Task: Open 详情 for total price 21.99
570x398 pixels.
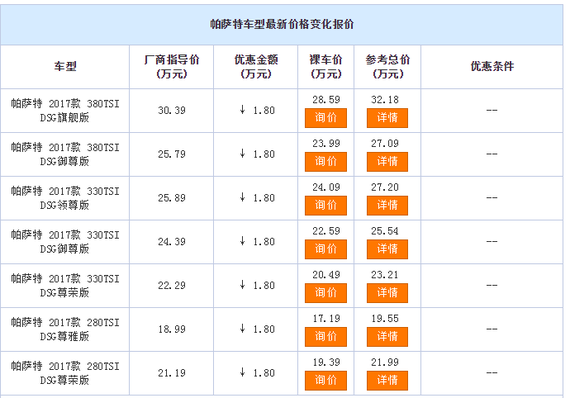Action: point(387,380)
